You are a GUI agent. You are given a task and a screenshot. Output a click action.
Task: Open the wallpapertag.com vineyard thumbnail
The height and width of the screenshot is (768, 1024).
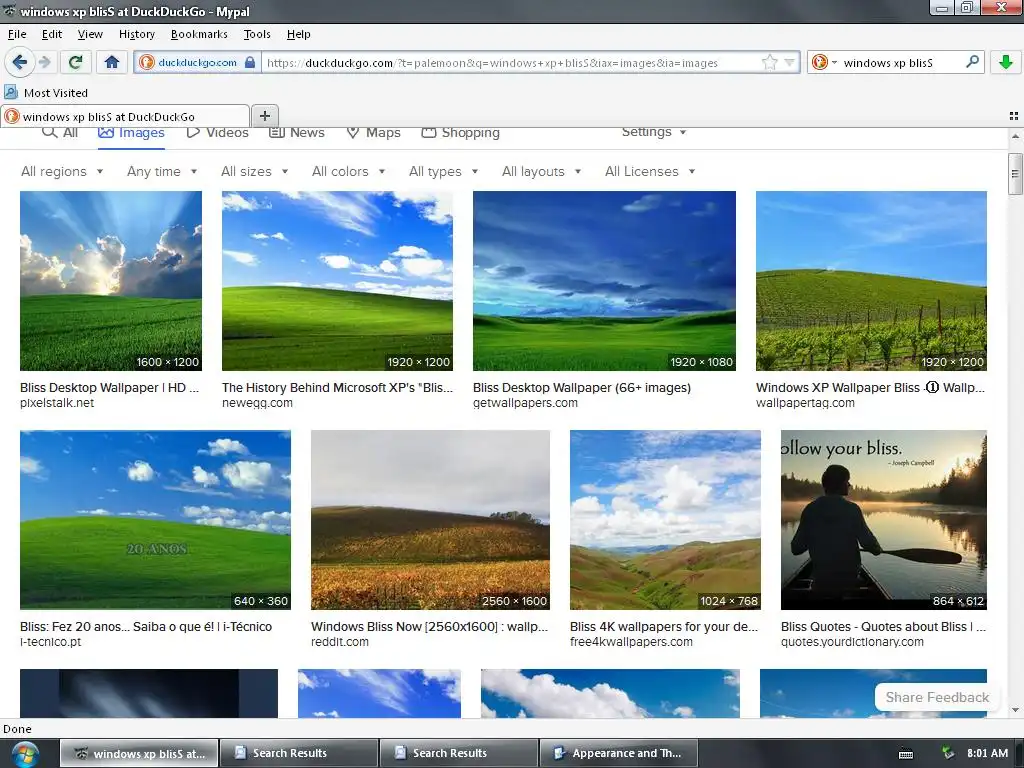pyautogui.click(x=871, y=281)
